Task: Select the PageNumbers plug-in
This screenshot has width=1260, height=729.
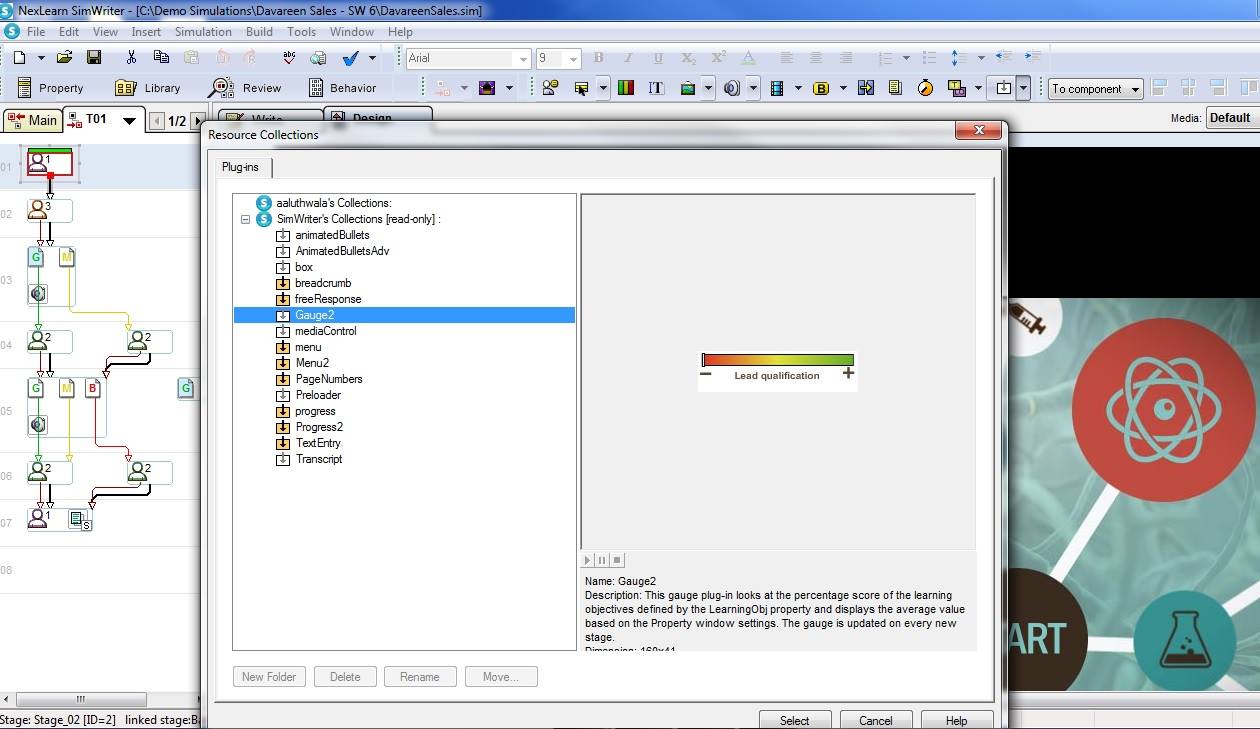Action: [x=329, y=379]
